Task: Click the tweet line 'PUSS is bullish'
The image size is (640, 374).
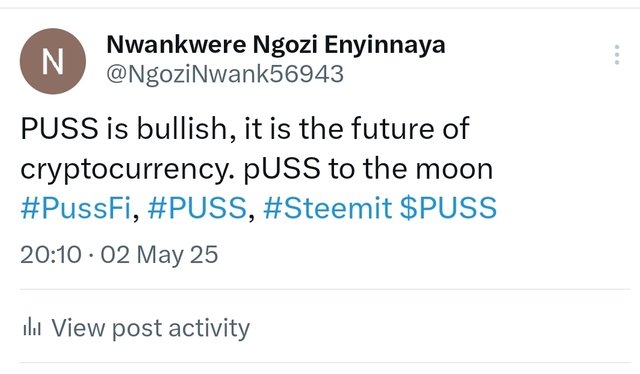Action: 130,129
